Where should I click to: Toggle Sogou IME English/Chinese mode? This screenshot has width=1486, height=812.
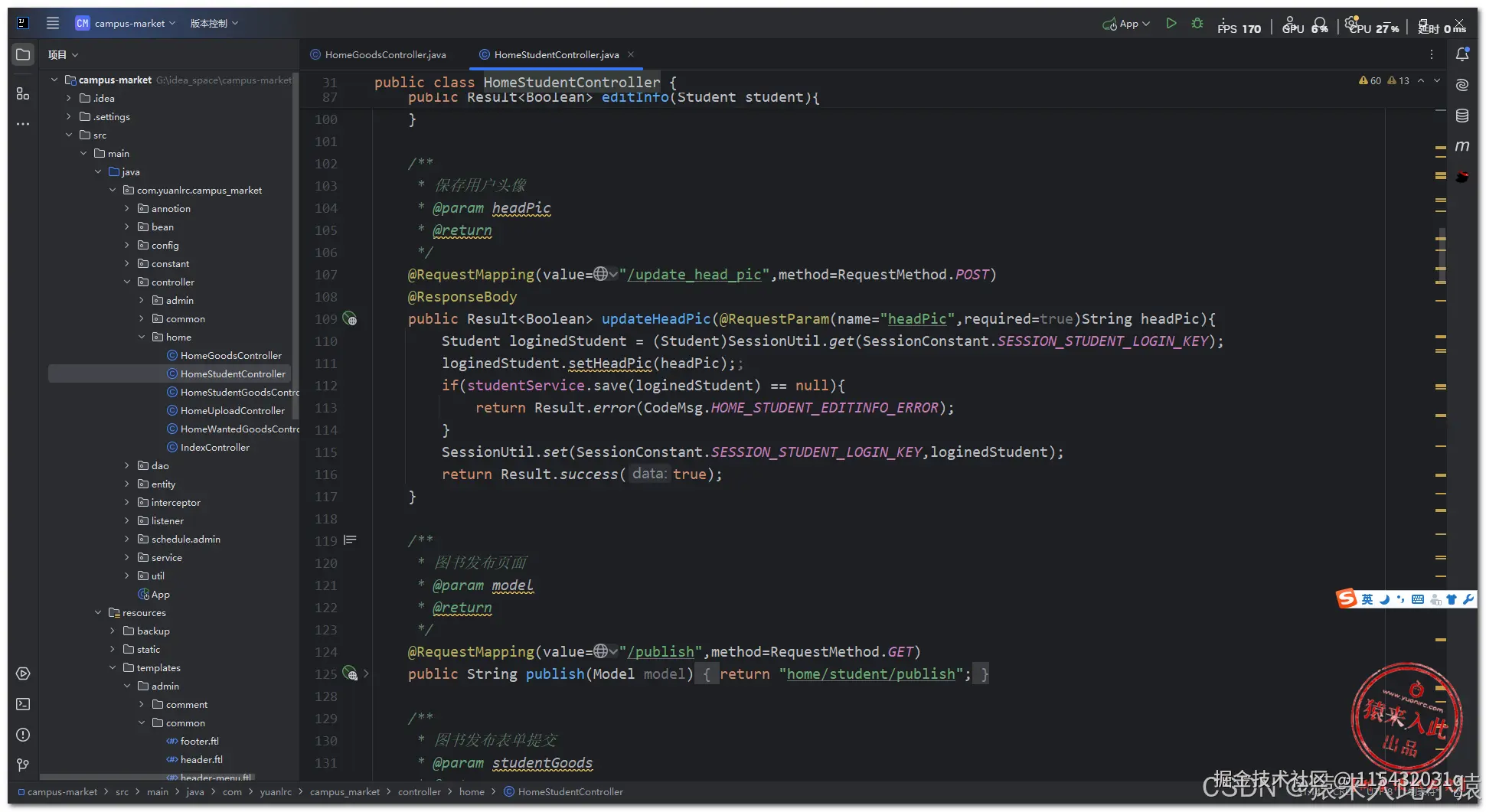click(x=1367, y=599)
